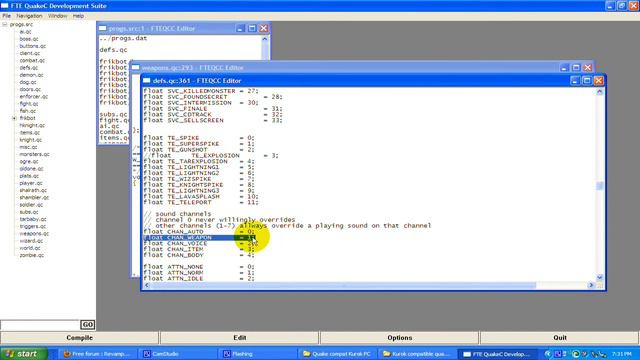Open the Navigation menu
Screen dimensions: 640x360
29,16
